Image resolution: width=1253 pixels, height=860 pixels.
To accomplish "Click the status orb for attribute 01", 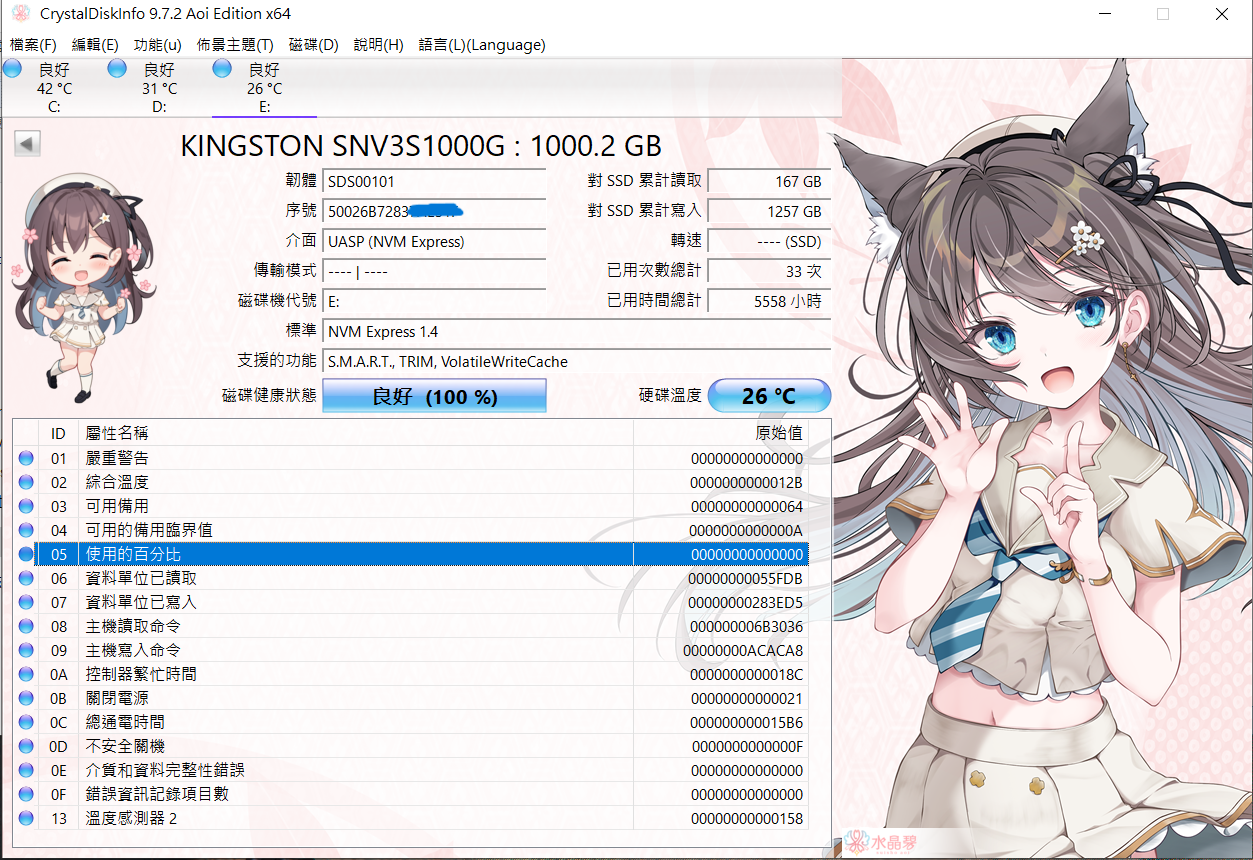I will [x=26, y=458].
